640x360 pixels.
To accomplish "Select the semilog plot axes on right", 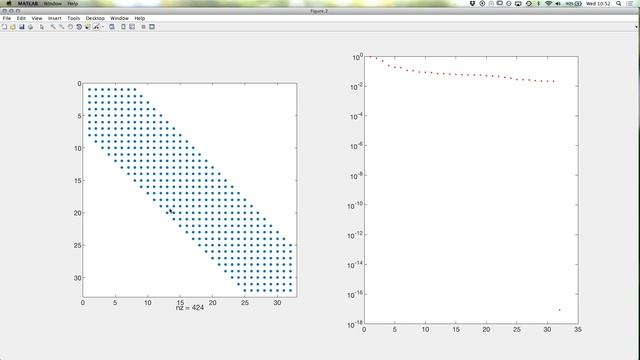I will click(471, 190).
